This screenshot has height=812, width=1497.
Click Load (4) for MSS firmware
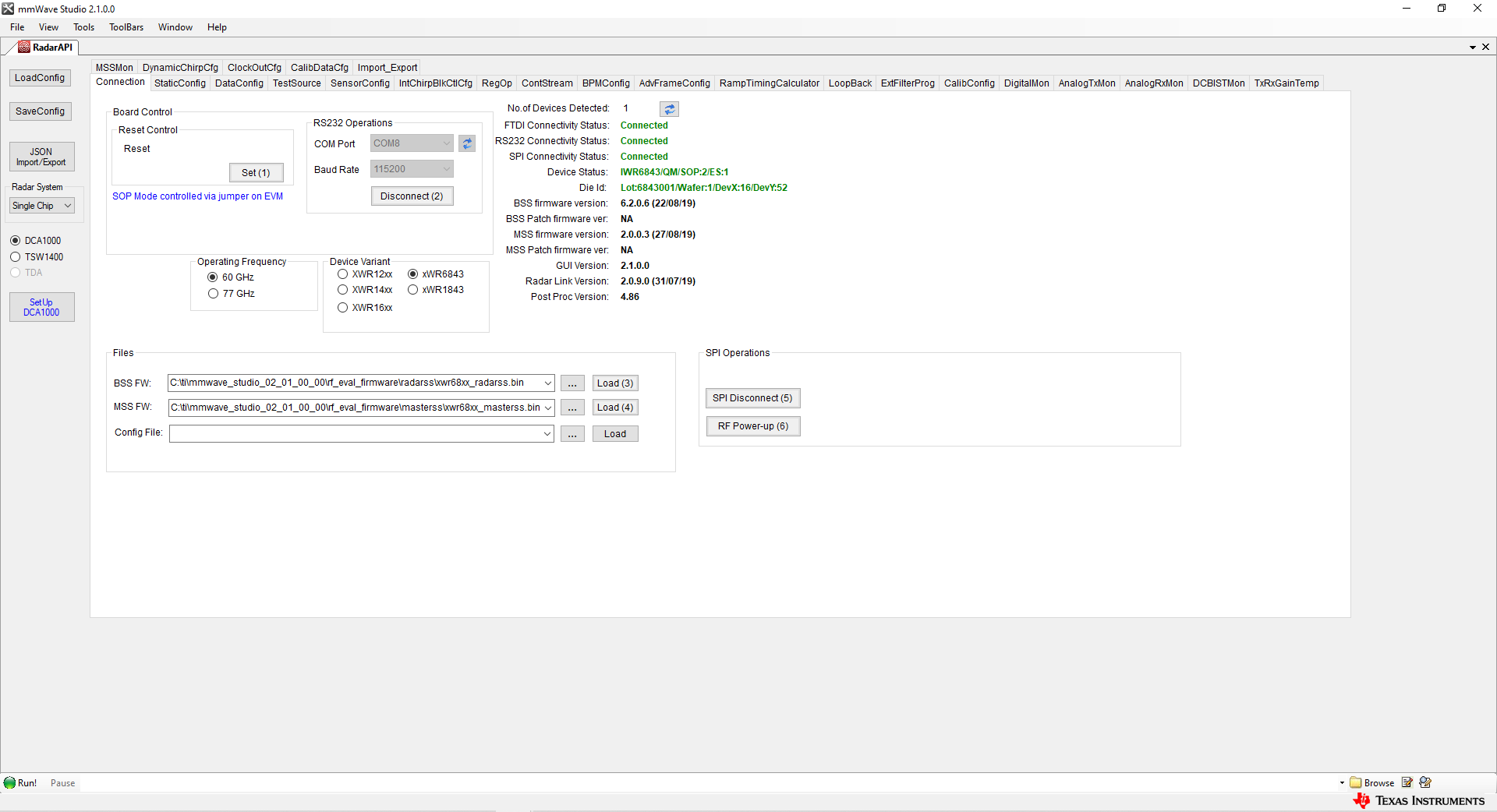click(615, 408)
